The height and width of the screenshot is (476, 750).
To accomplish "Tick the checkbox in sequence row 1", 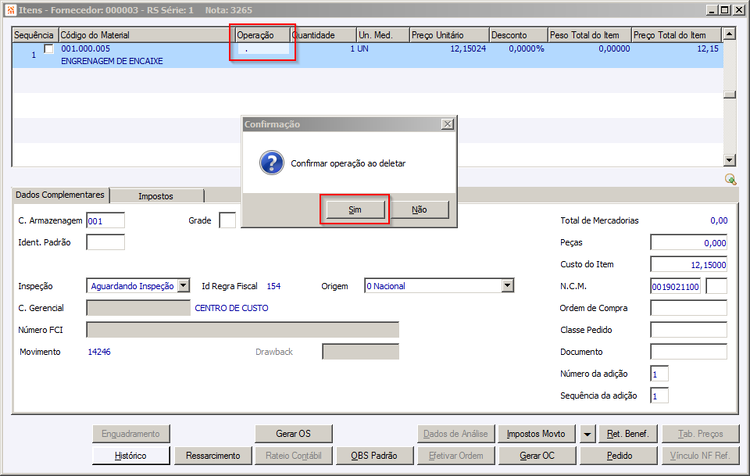I will click(49, 49).
